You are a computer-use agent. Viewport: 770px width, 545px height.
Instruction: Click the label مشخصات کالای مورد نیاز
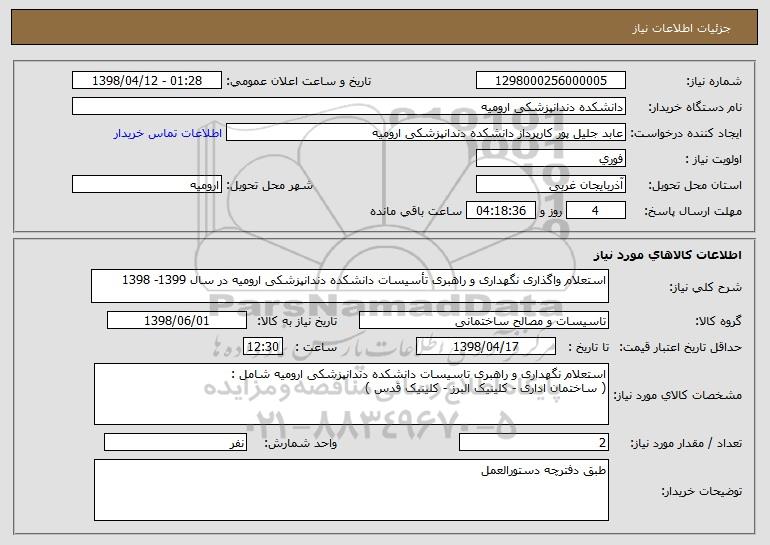point(678,395)
